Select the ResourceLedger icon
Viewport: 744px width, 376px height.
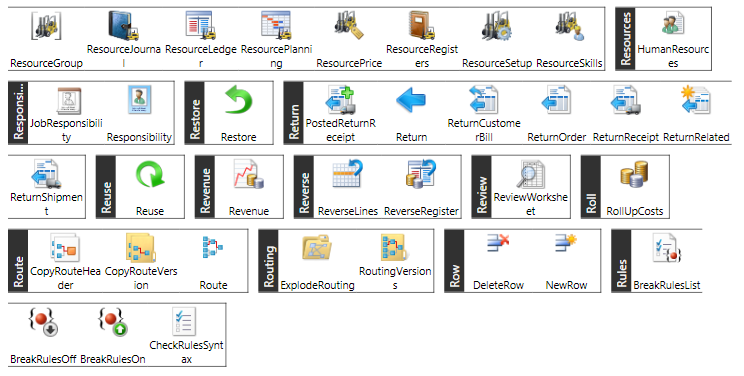(x=201, y=26)
